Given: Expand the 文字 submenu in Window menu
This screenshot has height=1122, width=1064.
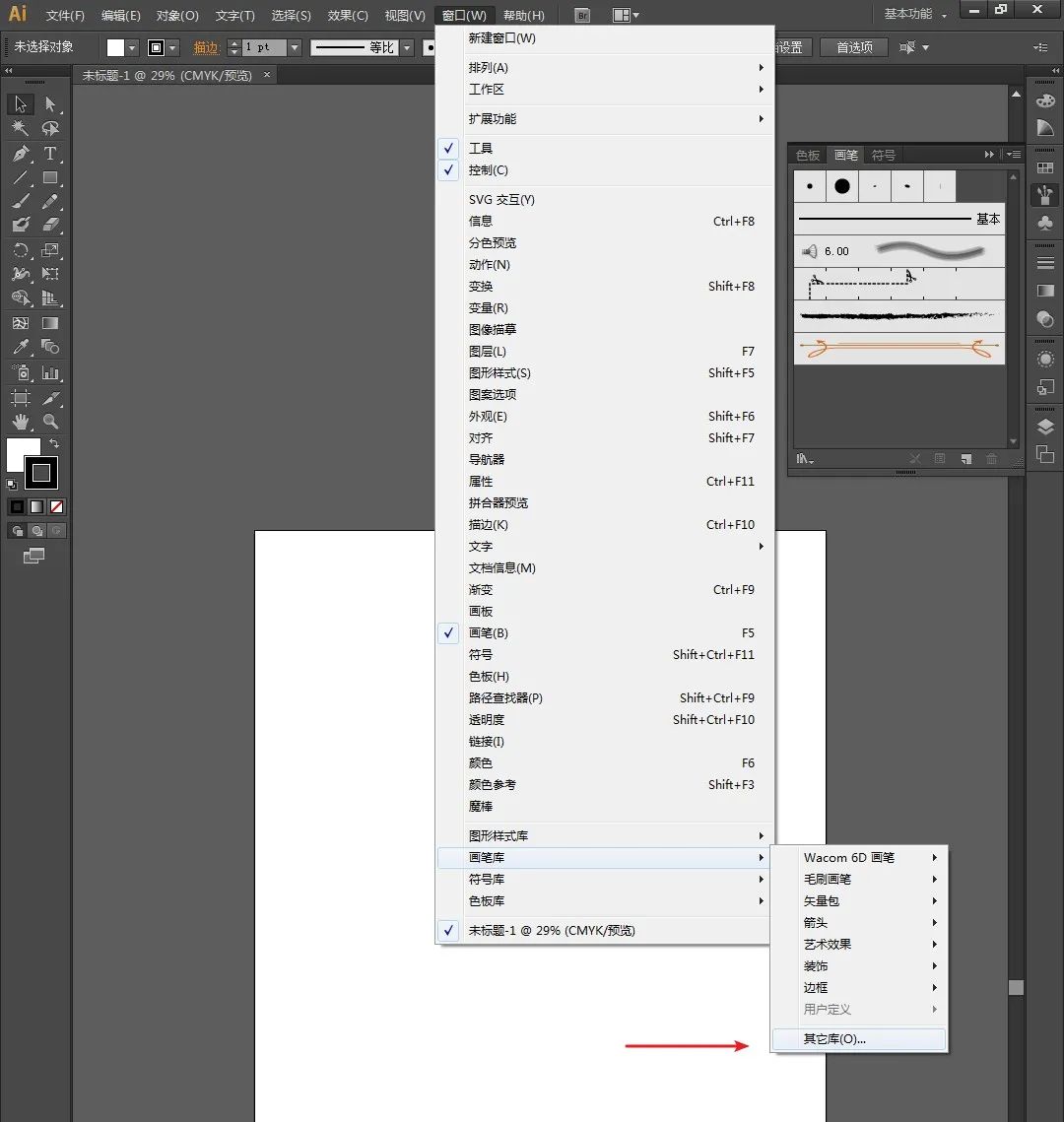Looking at the screenshot, I should (x=604, y=547).
